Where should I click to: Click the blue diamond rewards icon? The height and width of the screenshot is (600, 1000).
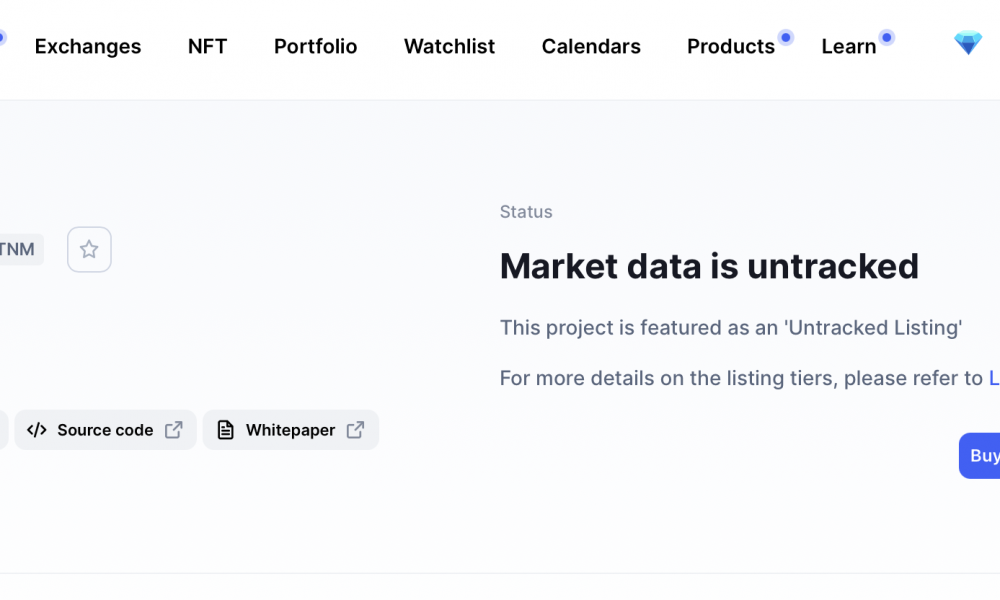[967, 43]
